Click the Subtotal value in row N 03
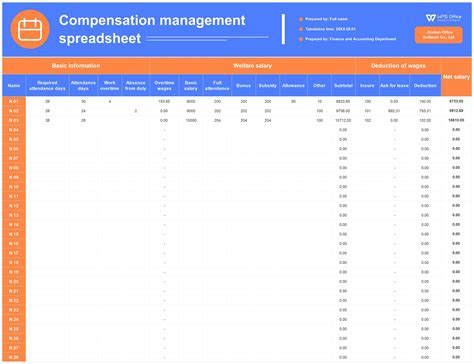The width and height of the screenshot is (474, 364). pyautogui.click(x=343, y=120)
